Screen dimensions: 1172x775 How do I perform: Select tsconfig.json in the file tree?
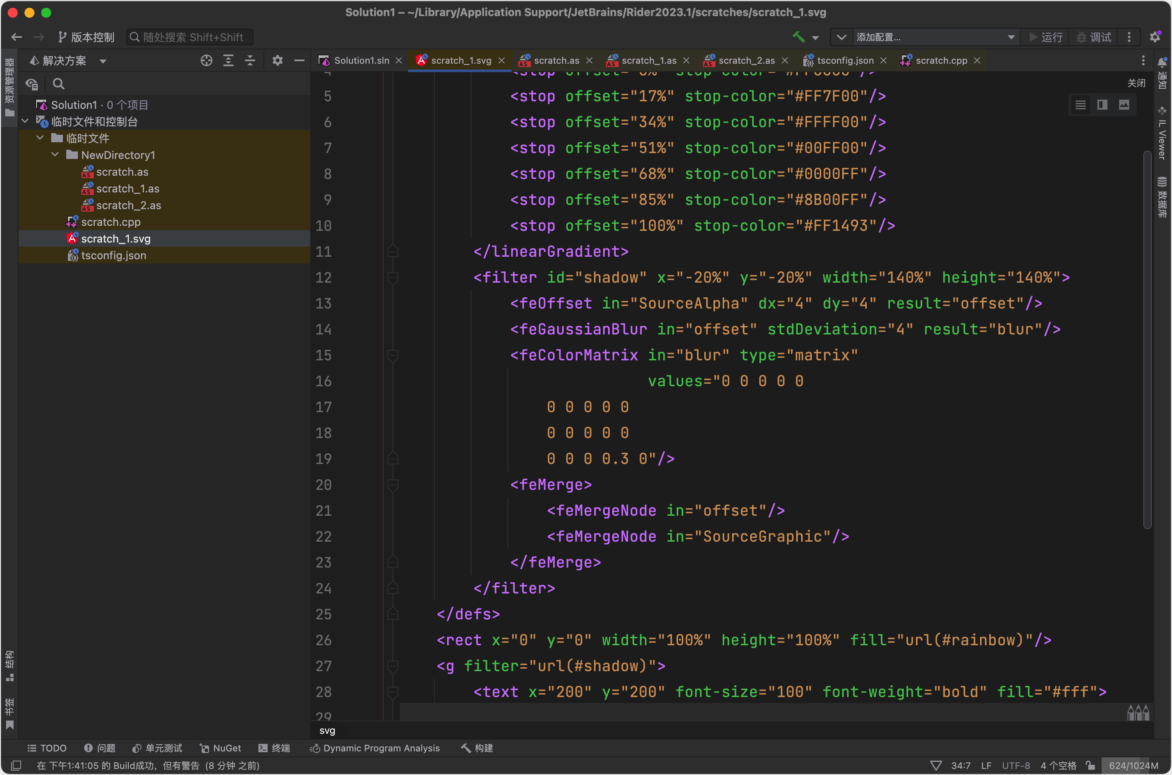113,255
